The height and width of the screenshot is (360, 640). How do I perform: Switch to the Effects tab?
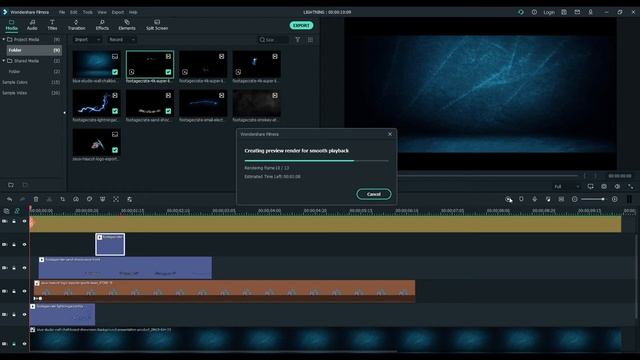click(x=102, y=25)
